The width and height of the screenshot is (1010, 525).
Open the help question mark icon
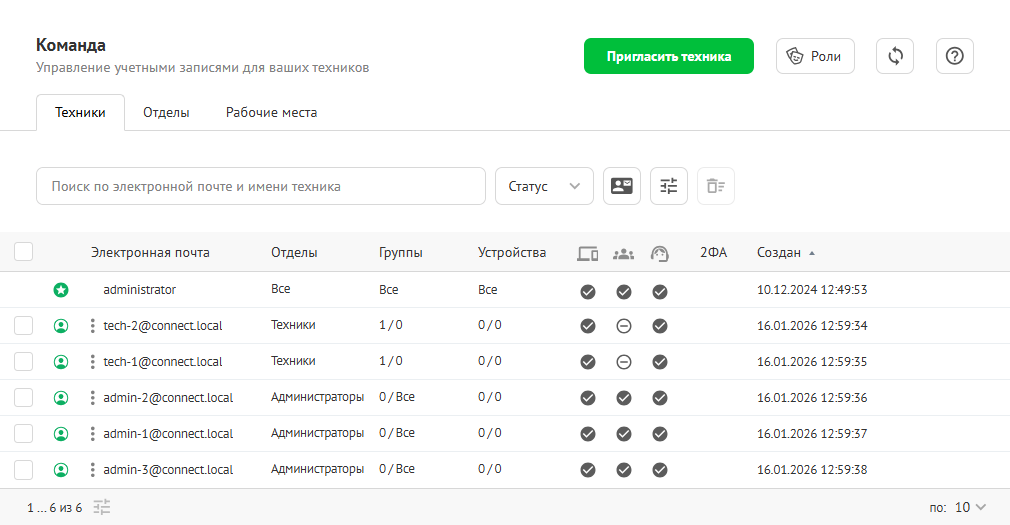pyautogui.click(x=954, y=57)
